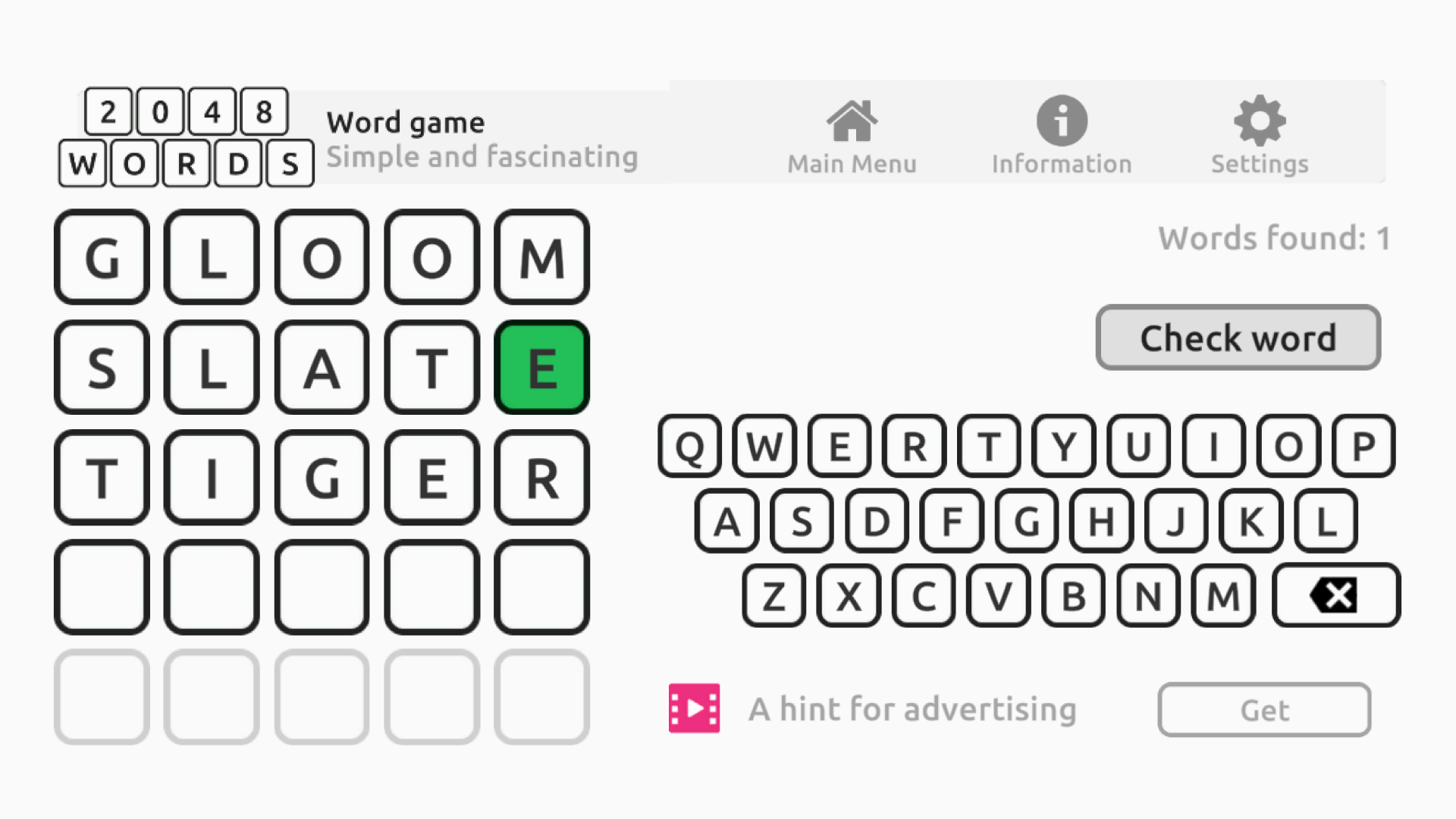Click the 2048 logo number tiles
1456x819 pixels.
(186, 111)
